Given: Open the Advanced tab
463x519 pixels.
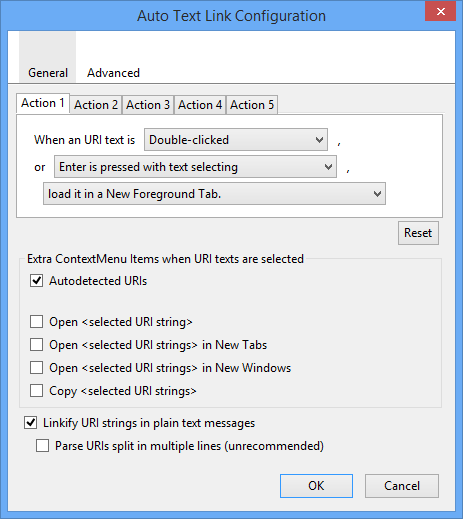Looking at the screenshot, I should tap(113, 73).
